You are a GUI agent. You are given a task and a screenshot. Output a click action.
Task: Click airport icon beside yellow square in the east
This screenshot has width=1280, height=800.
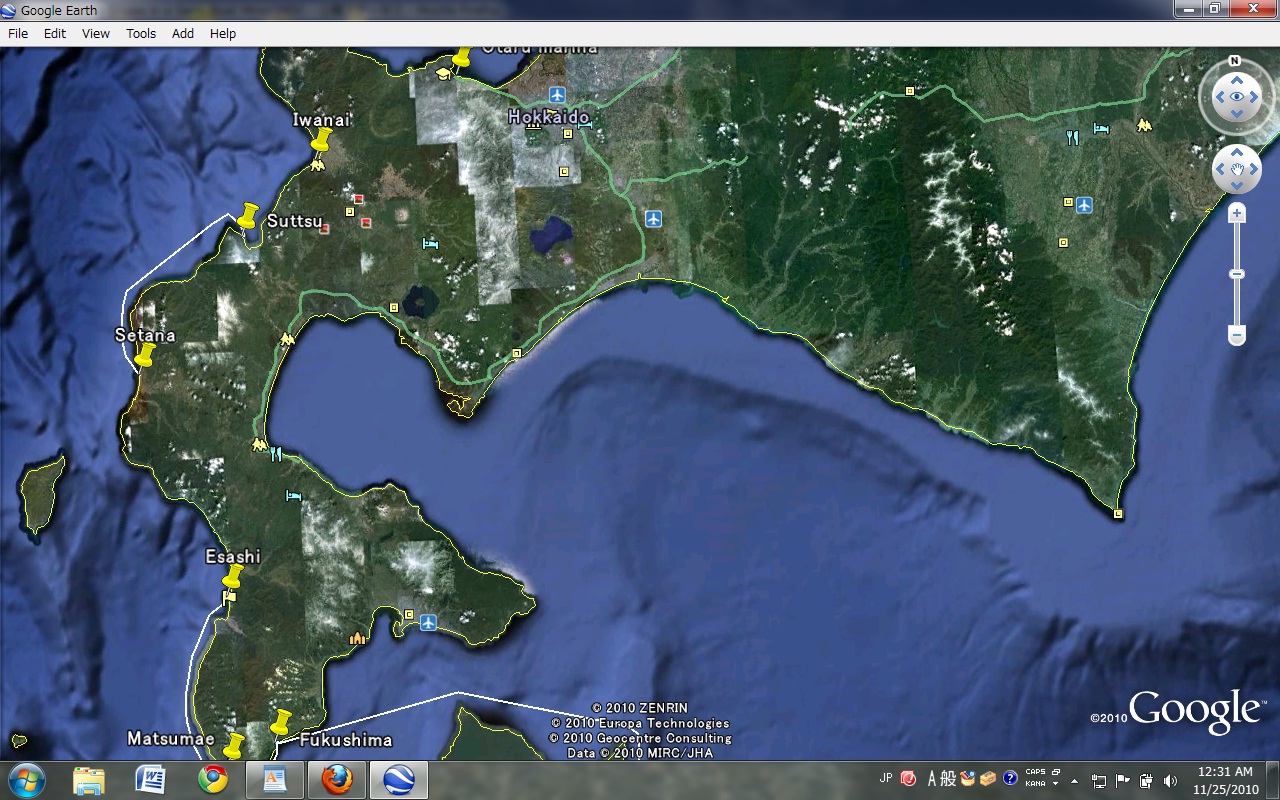pyautogui.click(x=1084, y=205)
